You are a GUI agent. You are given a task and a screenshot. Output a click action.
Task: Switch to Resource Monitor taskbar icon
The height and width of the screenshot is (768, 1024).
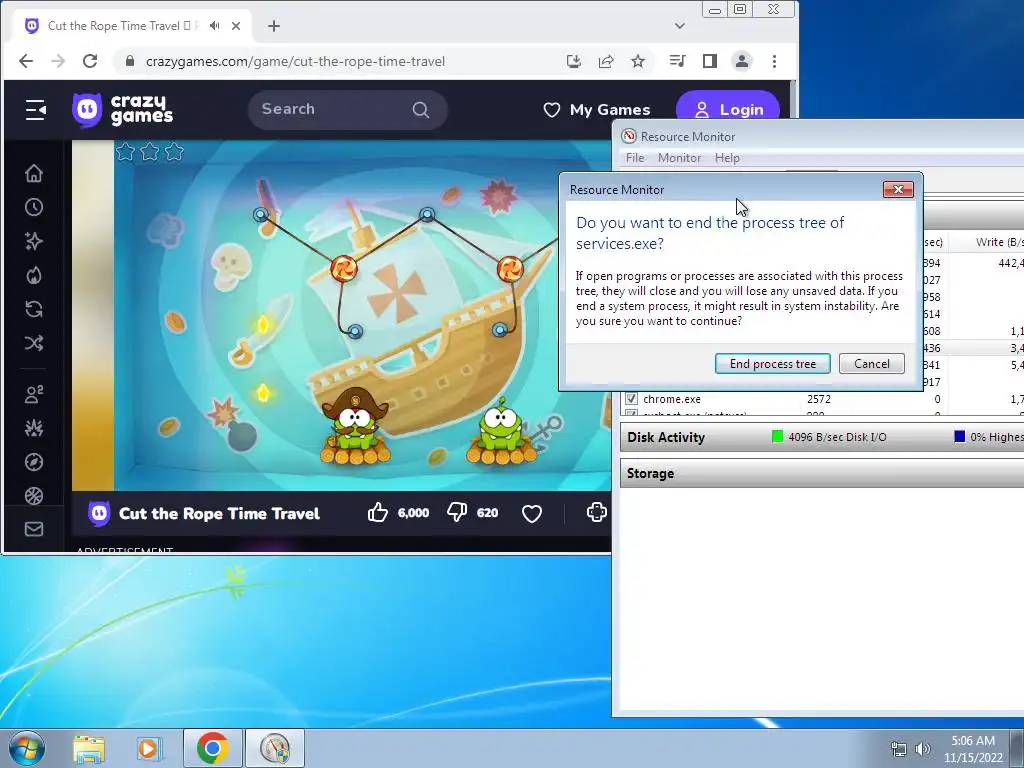(275, 748)
